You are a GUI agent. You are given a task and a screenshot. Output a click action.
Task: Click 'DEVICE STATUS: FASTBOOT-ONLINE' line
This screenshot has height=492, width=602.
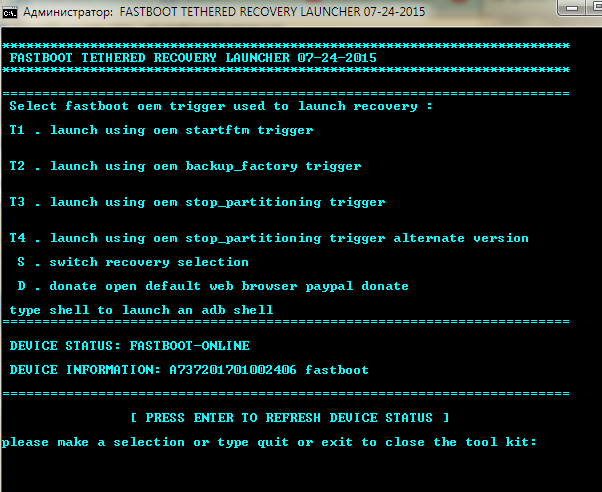click(x=129, y=346)
